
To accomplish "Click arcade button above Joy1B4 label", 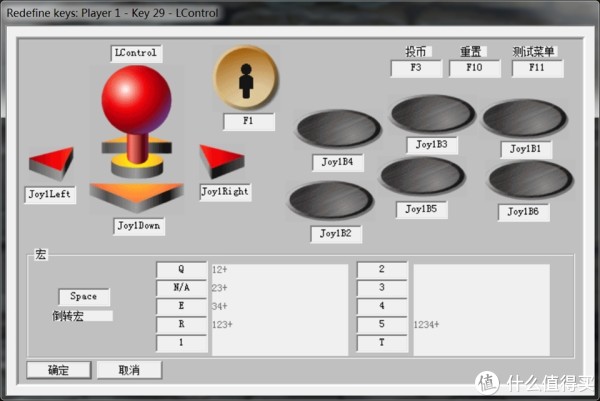I will (x=339, y=129).
